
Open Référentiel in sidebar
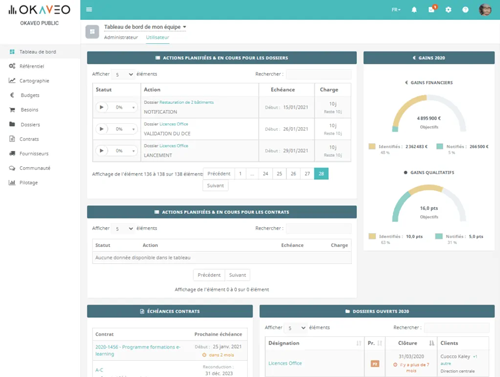[32, 66]
